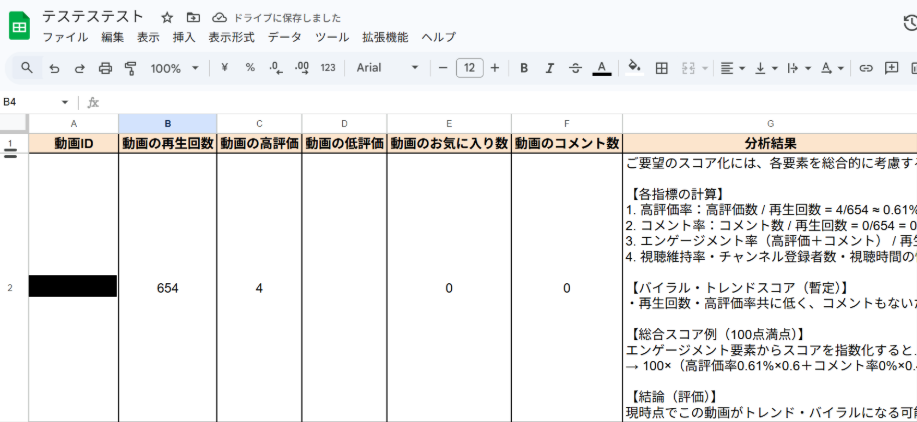Click the insert link icon
917x422 pixels.
pyautogui.click(x=866, y=68)
